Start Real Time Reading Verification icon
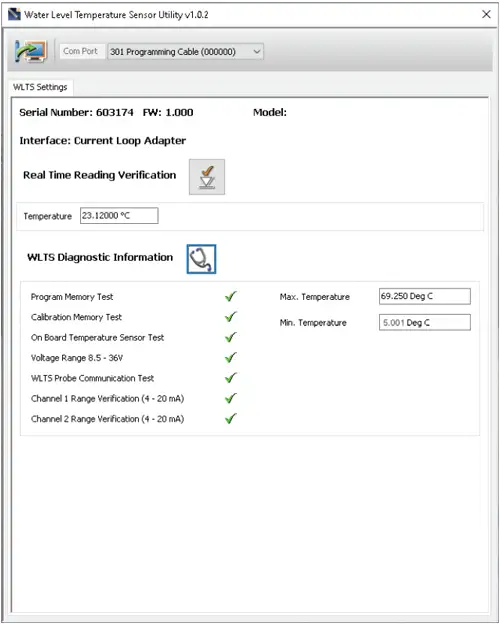 pos(207,177)
